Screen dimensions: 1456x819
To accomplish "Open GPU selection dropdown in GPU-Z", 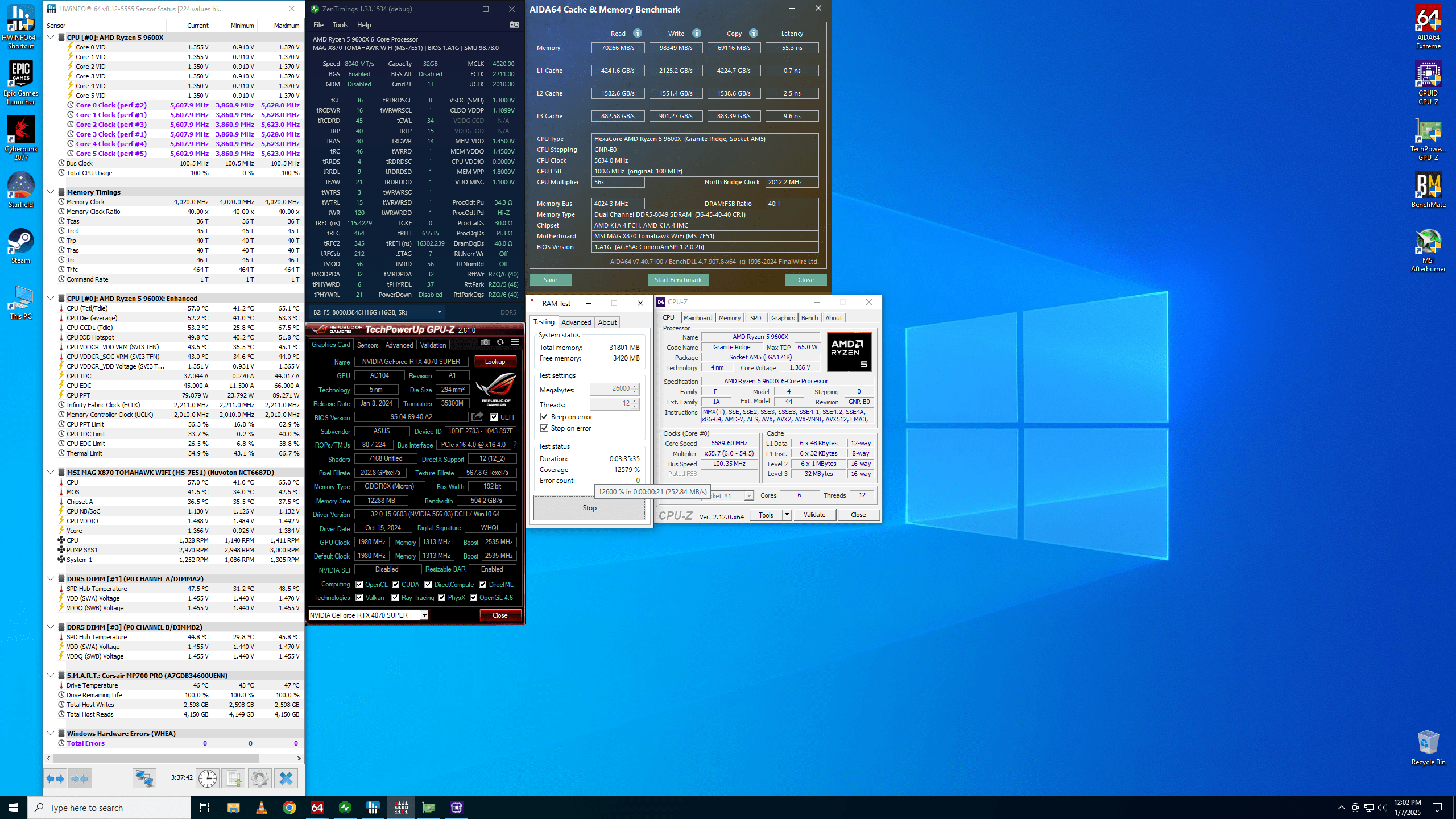I will click(424, 615).
